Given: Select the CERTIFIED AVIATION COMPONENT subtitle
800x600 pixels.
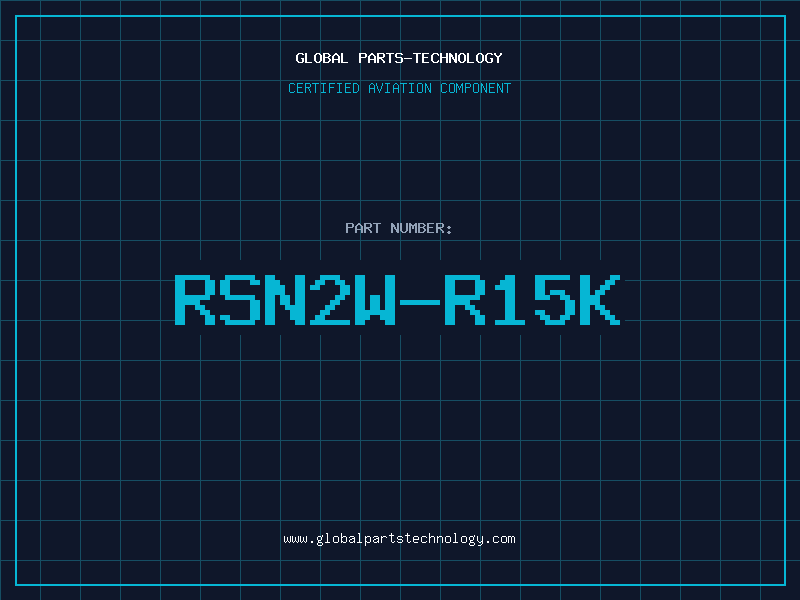Looking at the screenshot, I should [x=399, y=88].
